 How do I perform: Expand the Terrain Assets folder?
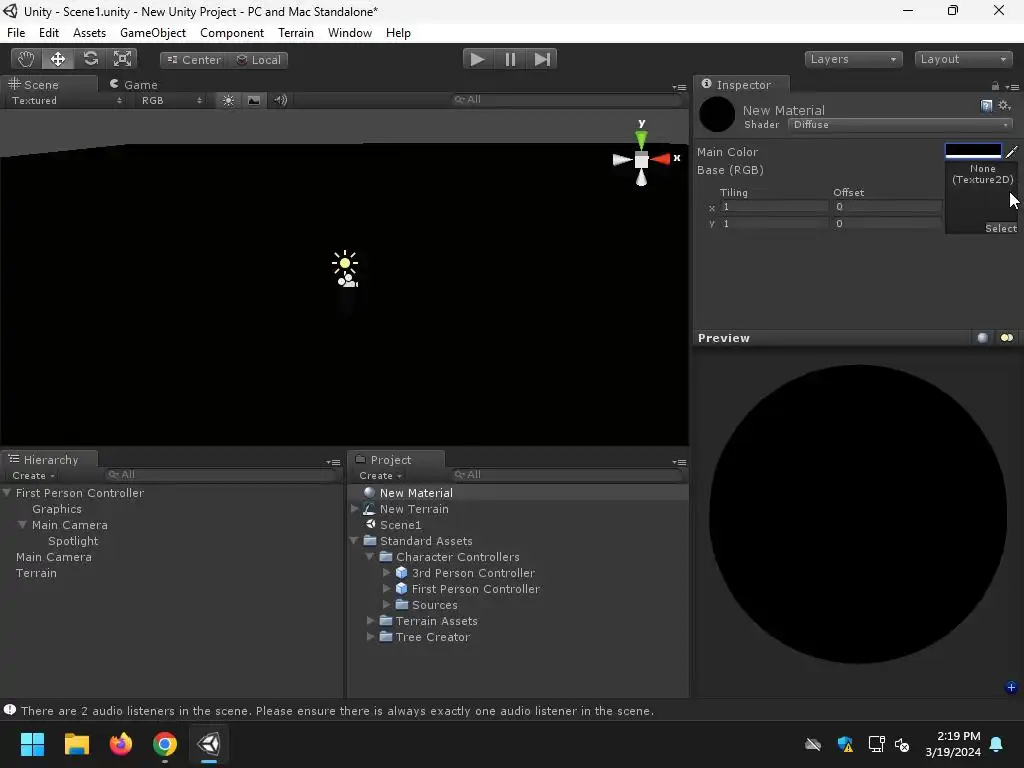pyautogui.click(x=370, y=620)
